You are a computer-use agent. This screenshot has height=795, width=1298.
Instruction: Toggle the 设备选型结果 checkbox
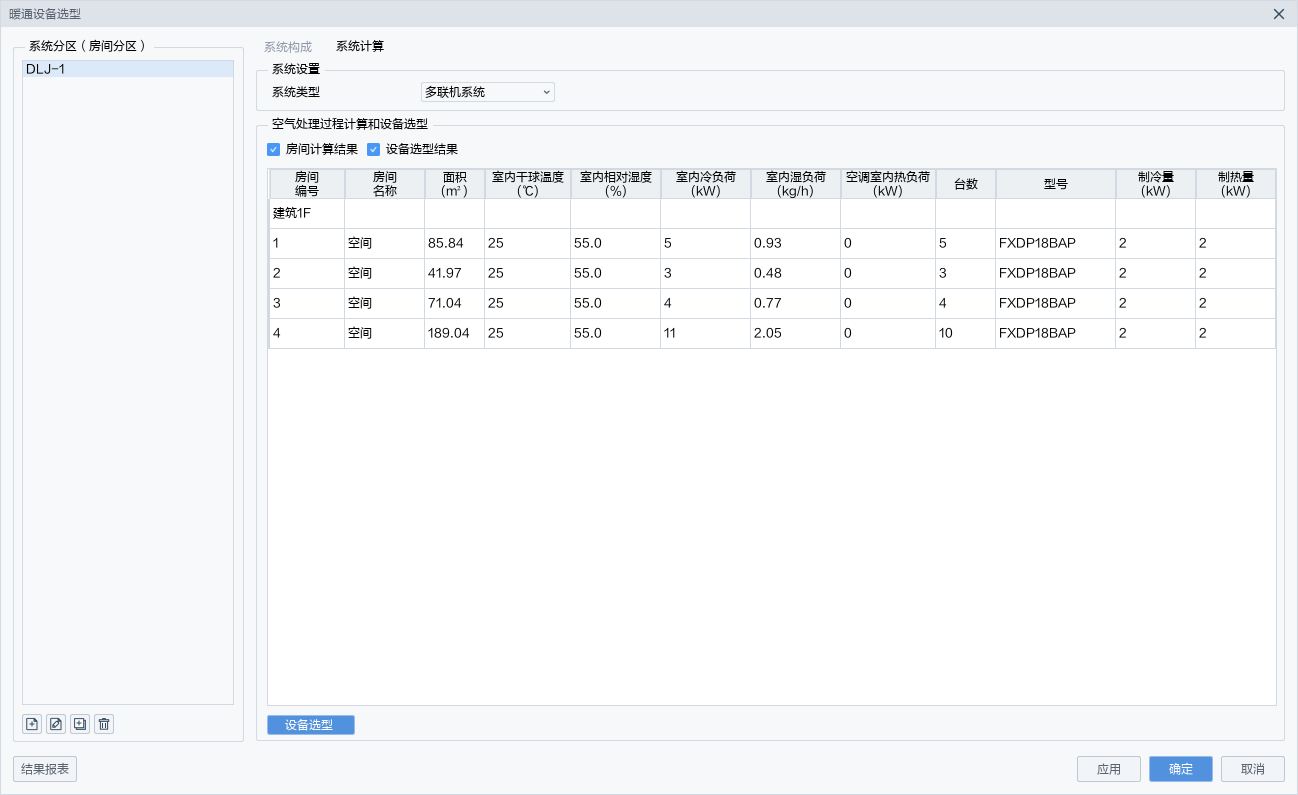point(374,150)
